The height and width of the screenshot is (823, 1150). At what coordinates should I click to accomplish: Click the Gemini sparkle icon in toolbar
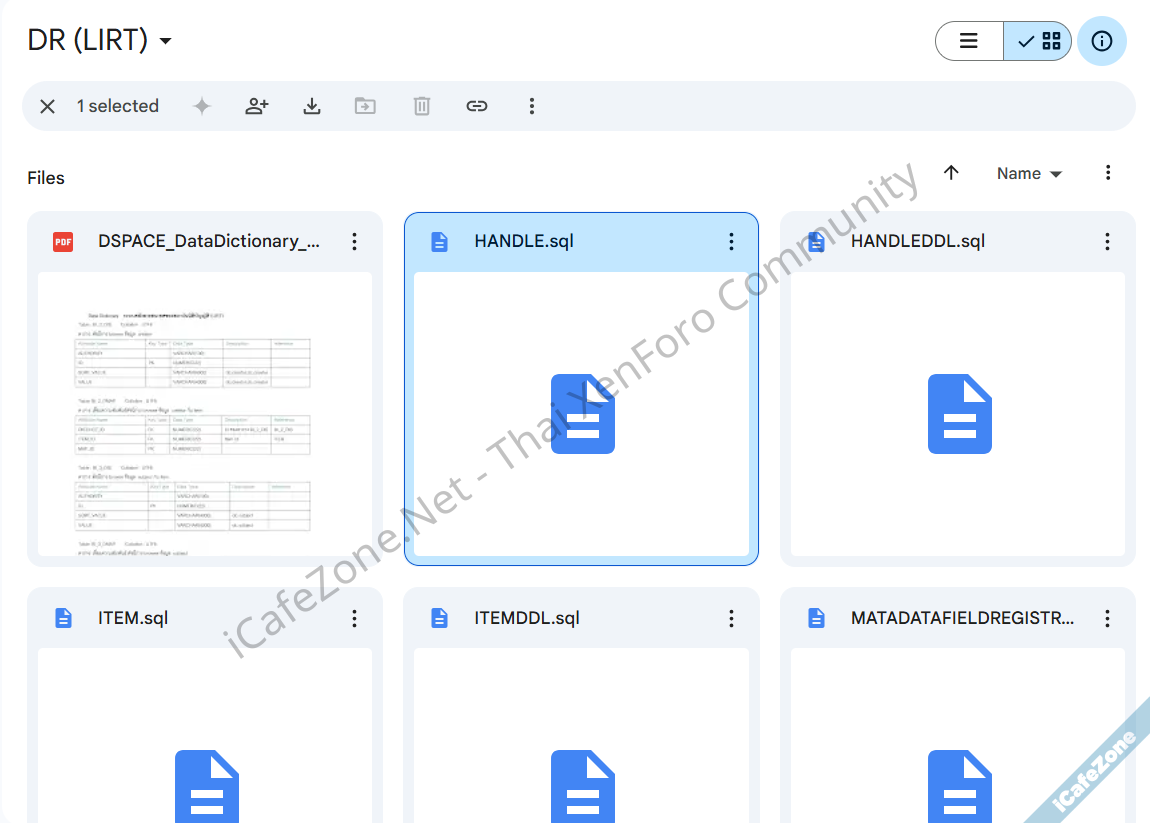pos(202,106)
